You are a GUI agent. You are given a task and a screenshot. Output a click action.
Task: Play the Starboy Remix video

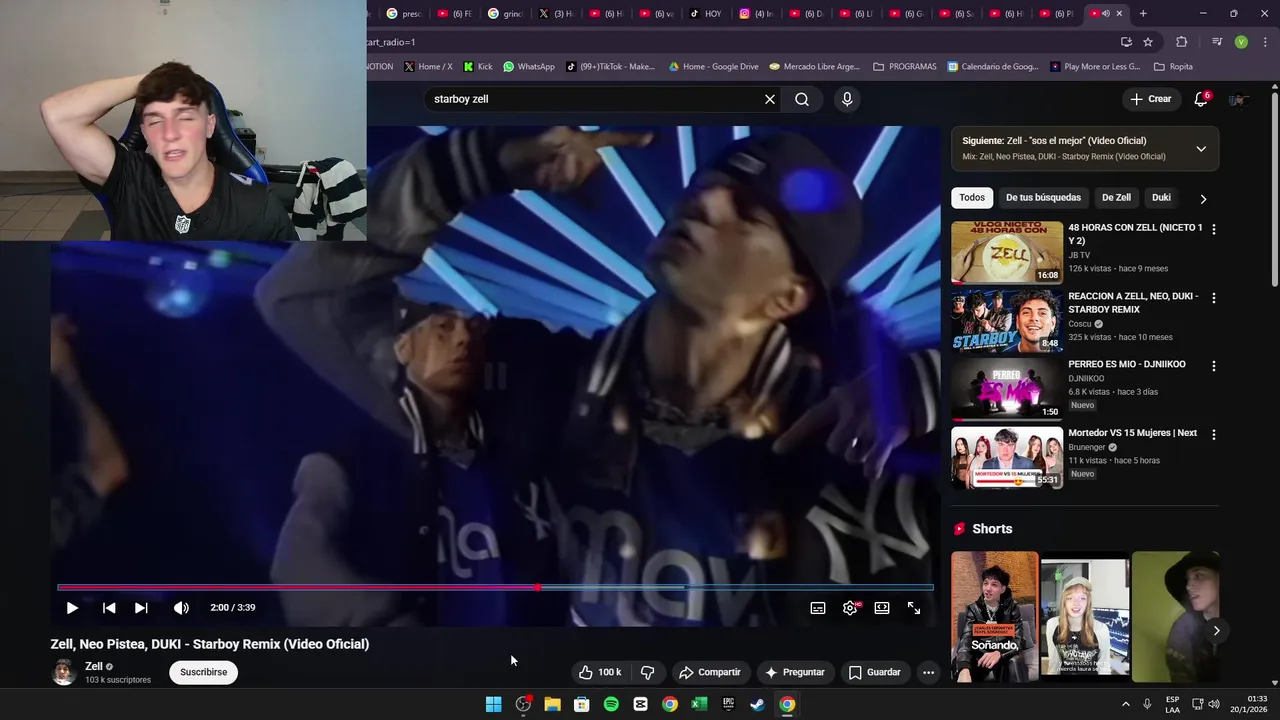(x=72, y=608)
